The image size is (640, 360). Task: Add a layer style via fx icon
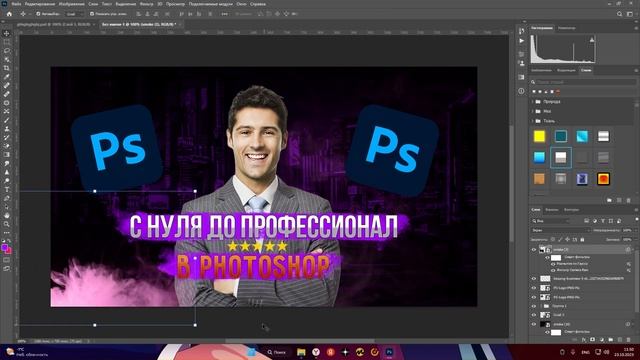[584, 340]
